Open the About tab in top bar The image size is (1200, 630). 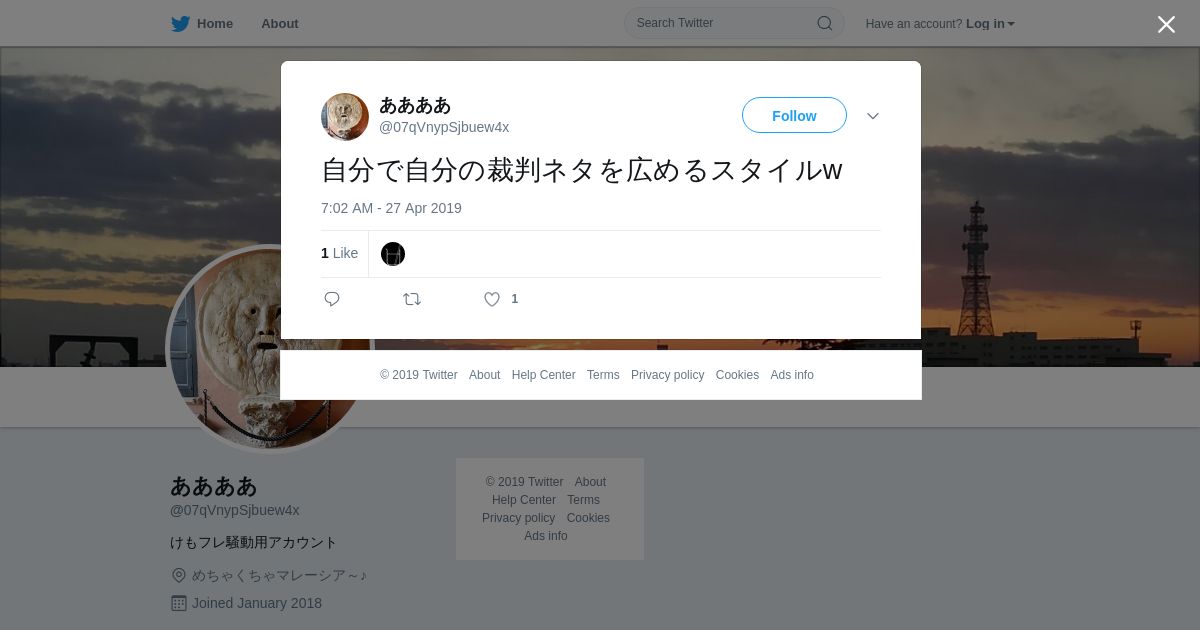280,24
